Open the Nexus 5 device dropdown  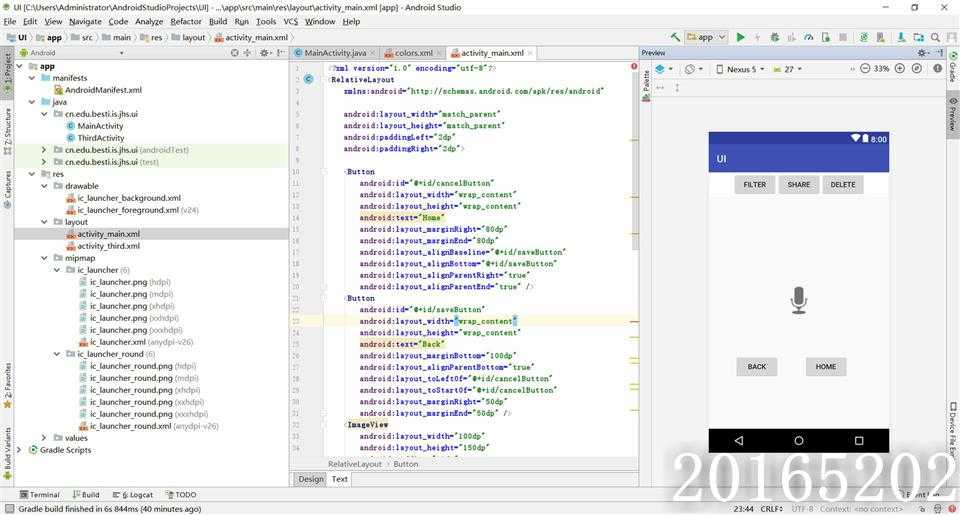(x=740, y=69)
